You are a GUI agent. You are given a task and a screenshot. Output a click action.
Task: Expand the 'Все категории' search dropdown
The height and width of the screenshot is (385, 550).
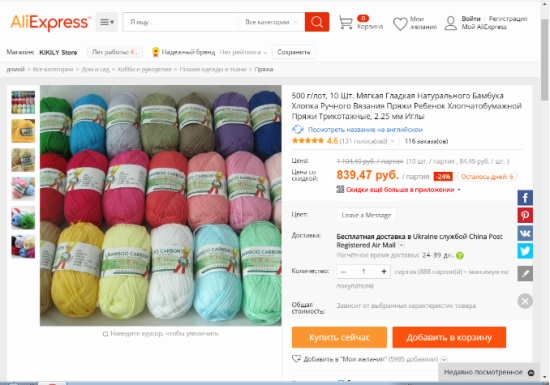point(271,22)
